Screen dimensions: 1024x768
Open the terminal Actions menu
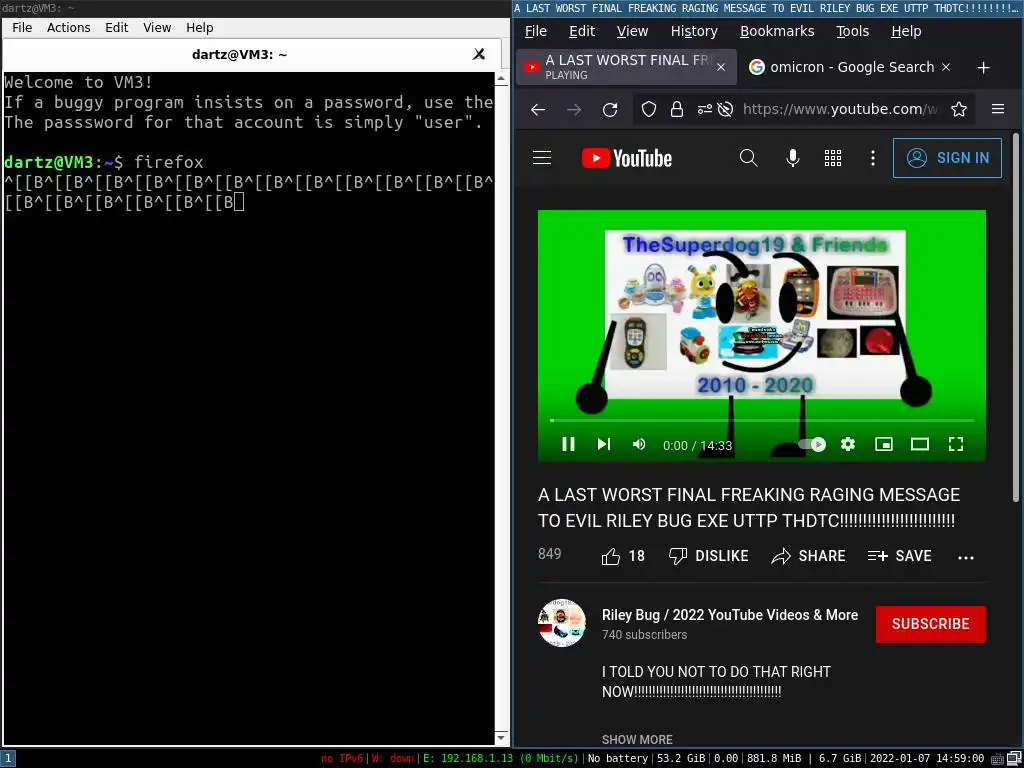69,28
